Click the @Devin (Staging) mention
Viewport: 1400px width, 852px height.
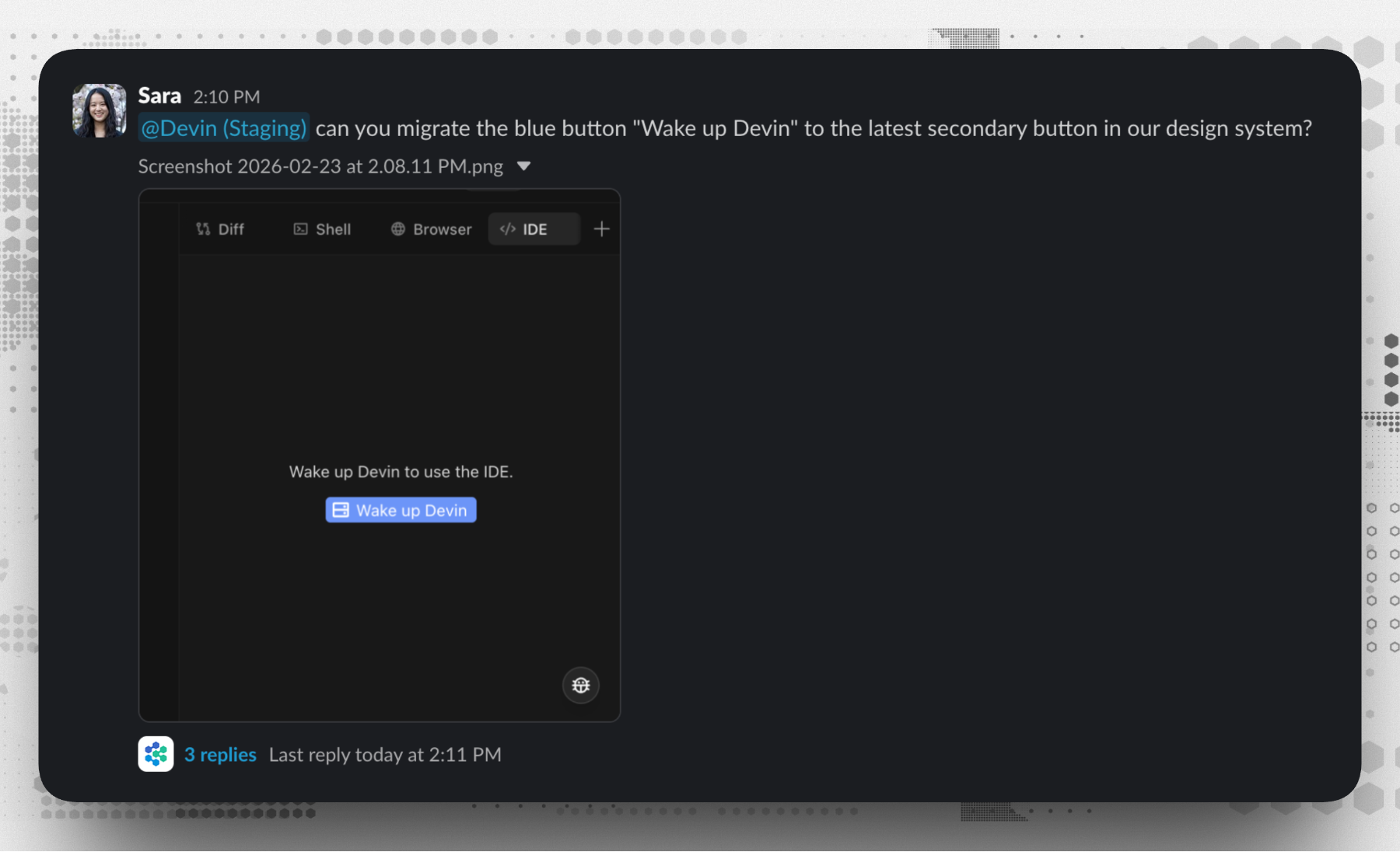pyautogui.click(x=224, y=128)
